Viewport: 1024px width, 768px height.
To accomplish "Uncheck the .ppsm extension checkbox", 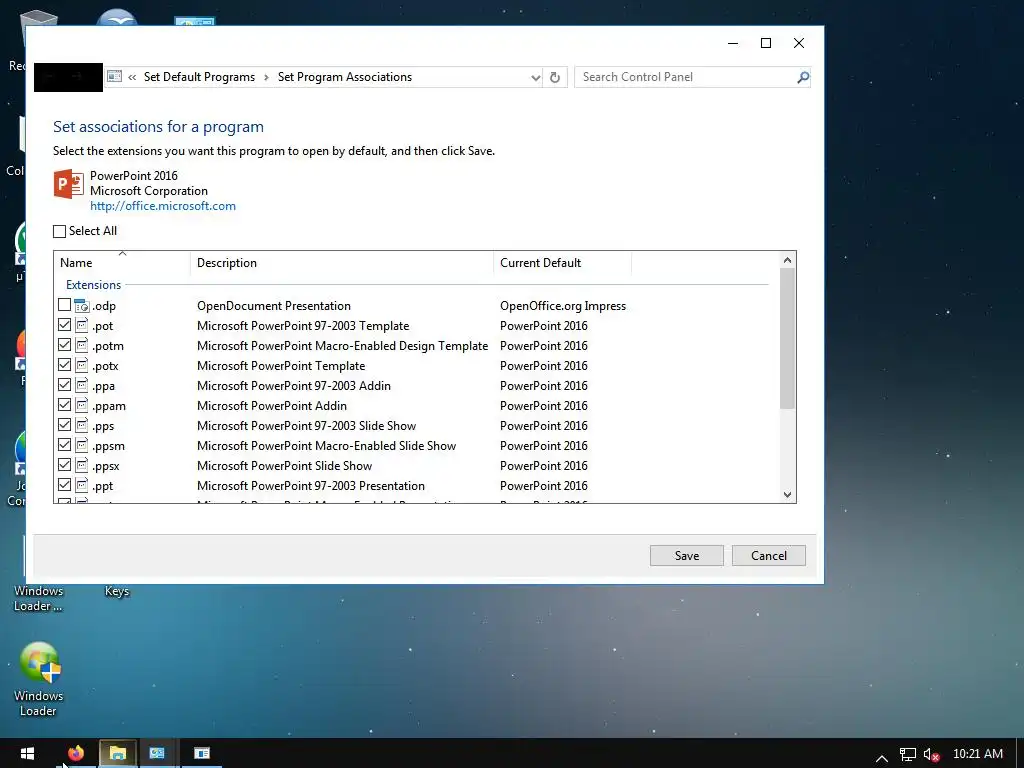I will pos(64,445).
